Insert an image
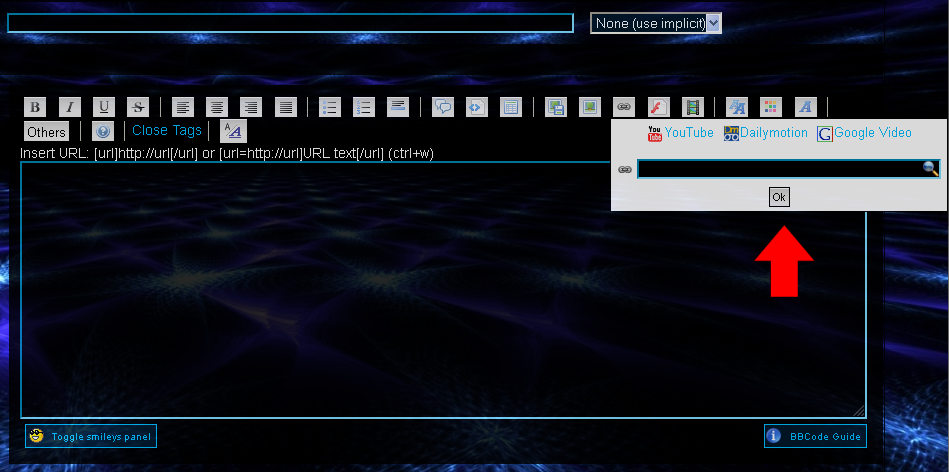The width and height of the screenshot is (949, 472). point(589,108)
